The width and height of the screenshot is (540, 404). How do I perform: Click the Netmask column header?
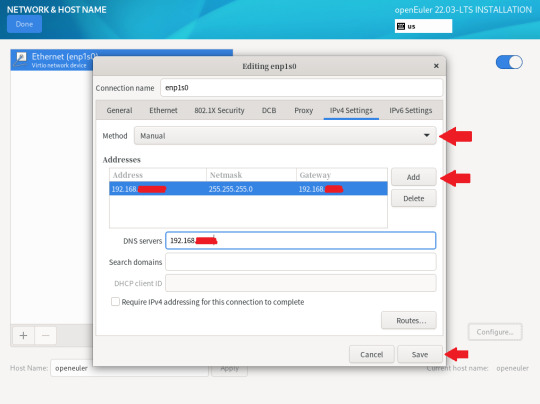coord(251,175)
